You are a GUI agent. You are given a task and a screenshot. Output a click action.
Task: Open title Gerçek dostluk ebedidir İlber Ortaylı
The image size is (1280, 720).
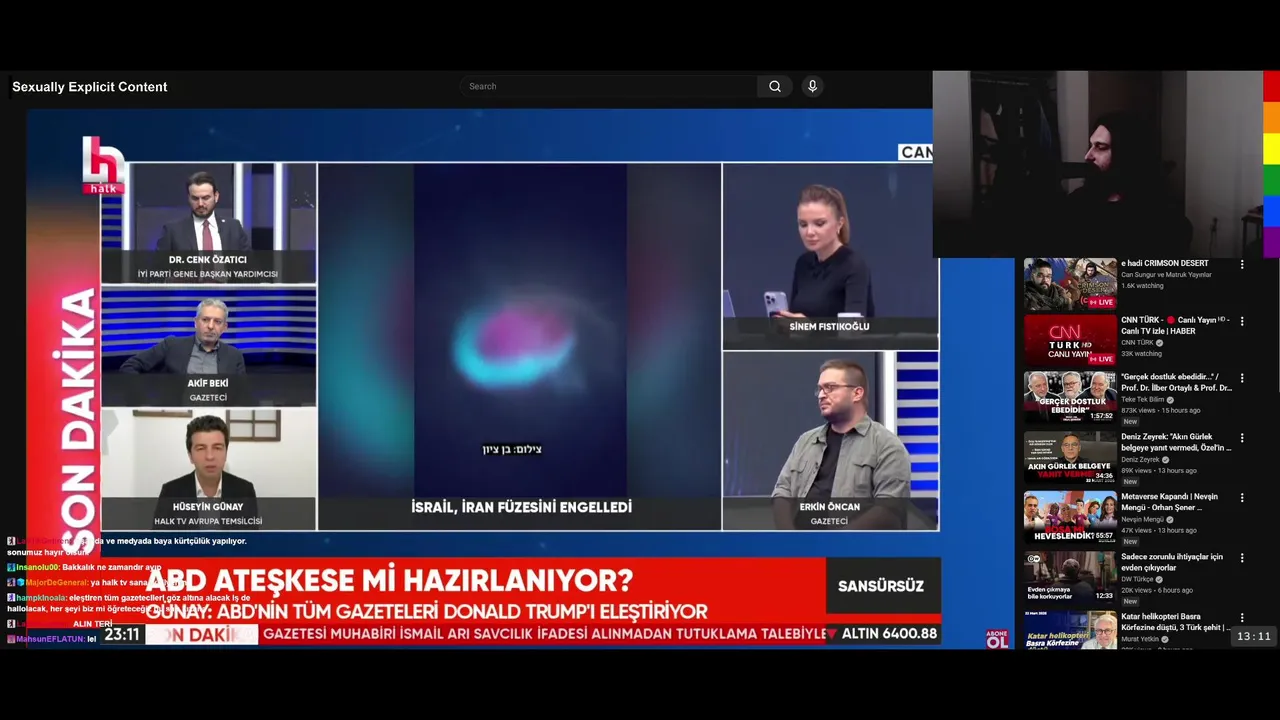(1176, 383)
